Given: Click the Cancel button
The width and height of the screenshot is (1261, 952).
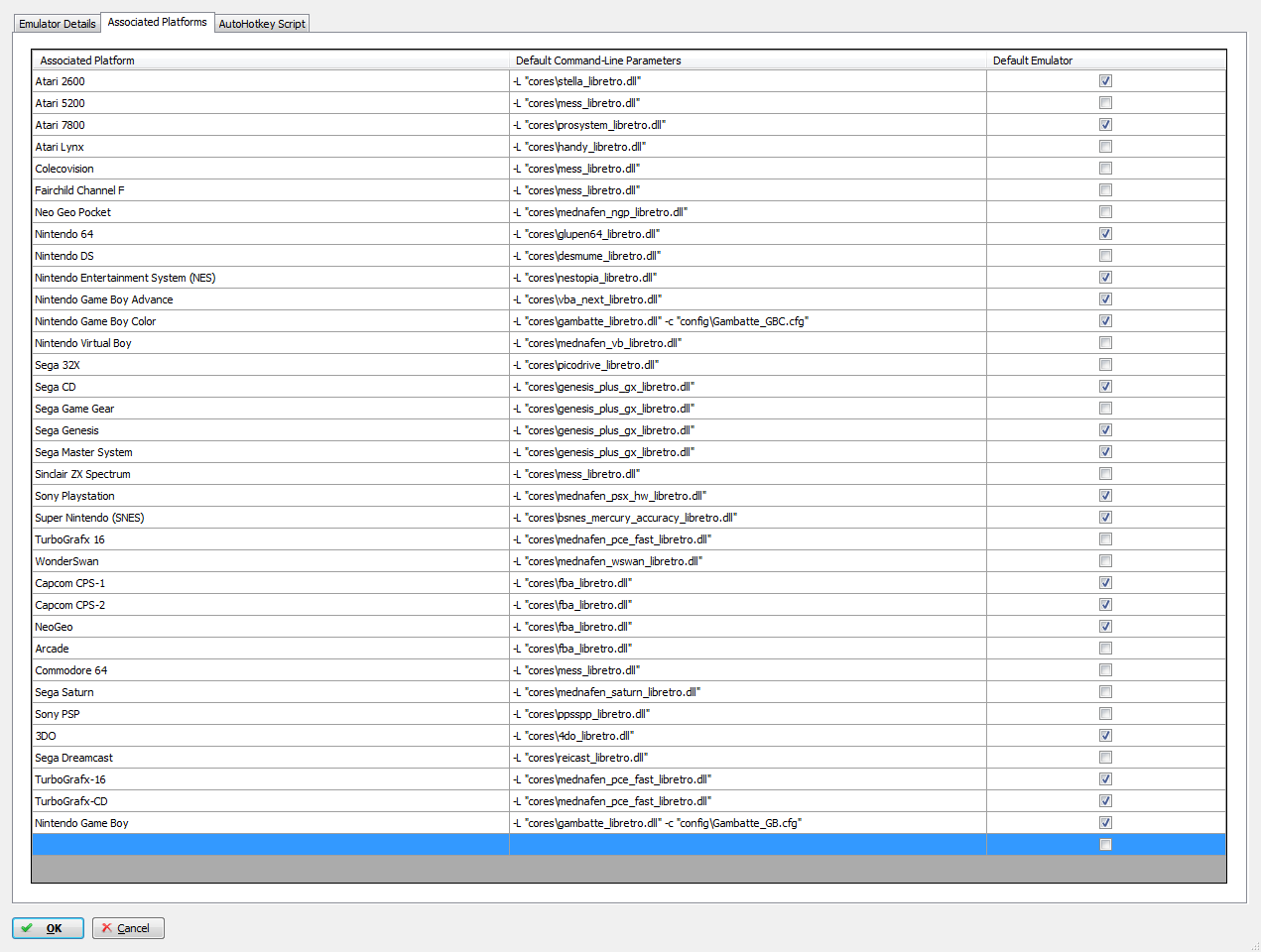Looking at the screenshot, I should coord(128,928).
